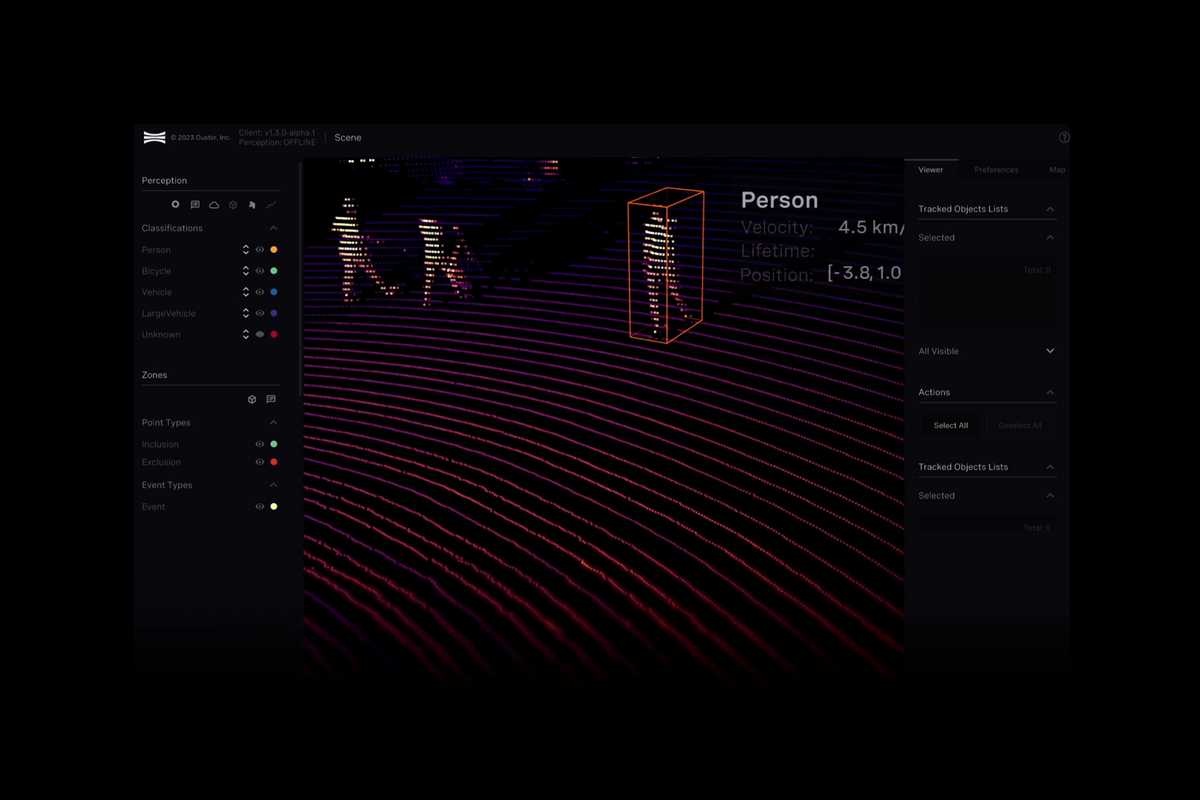
Task: Collapse the Actions section
Action: (1050, 392)
